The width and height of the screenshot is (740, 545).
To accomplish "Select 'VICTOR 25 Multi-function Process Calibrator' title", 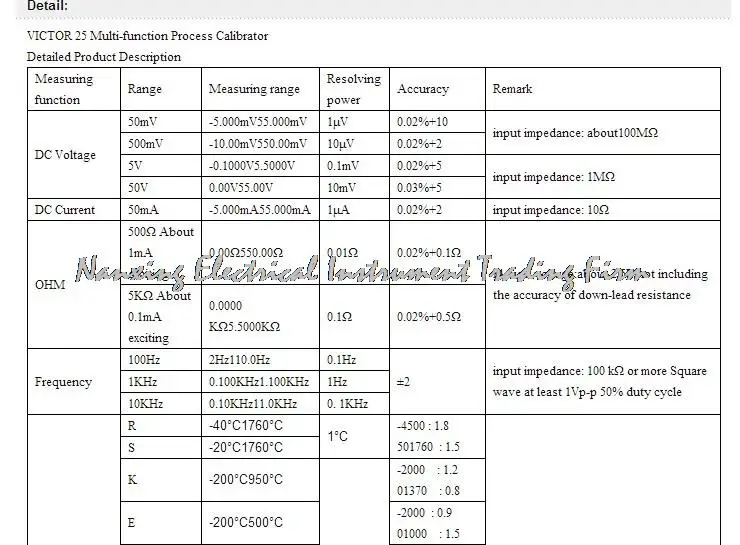I will click(147, 36).
